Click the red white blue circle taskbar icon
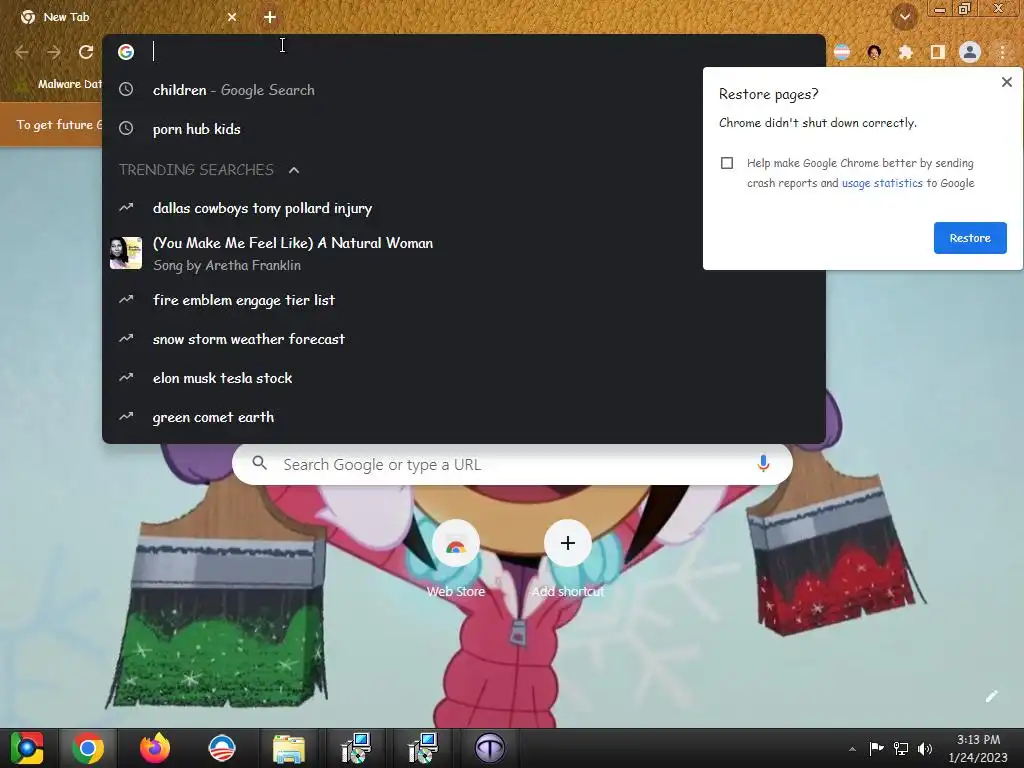The width and height of the screenshot is (1024, 768). [221, 748]
